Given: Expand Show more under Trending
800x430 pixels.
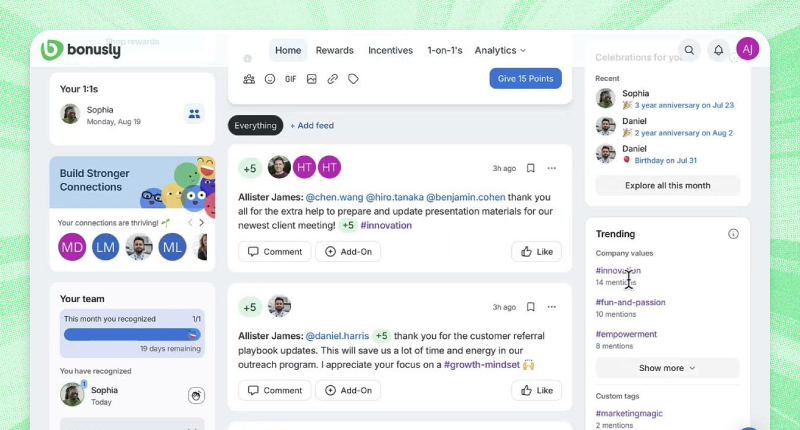Looking at the screenshot, I should (667, 368).
